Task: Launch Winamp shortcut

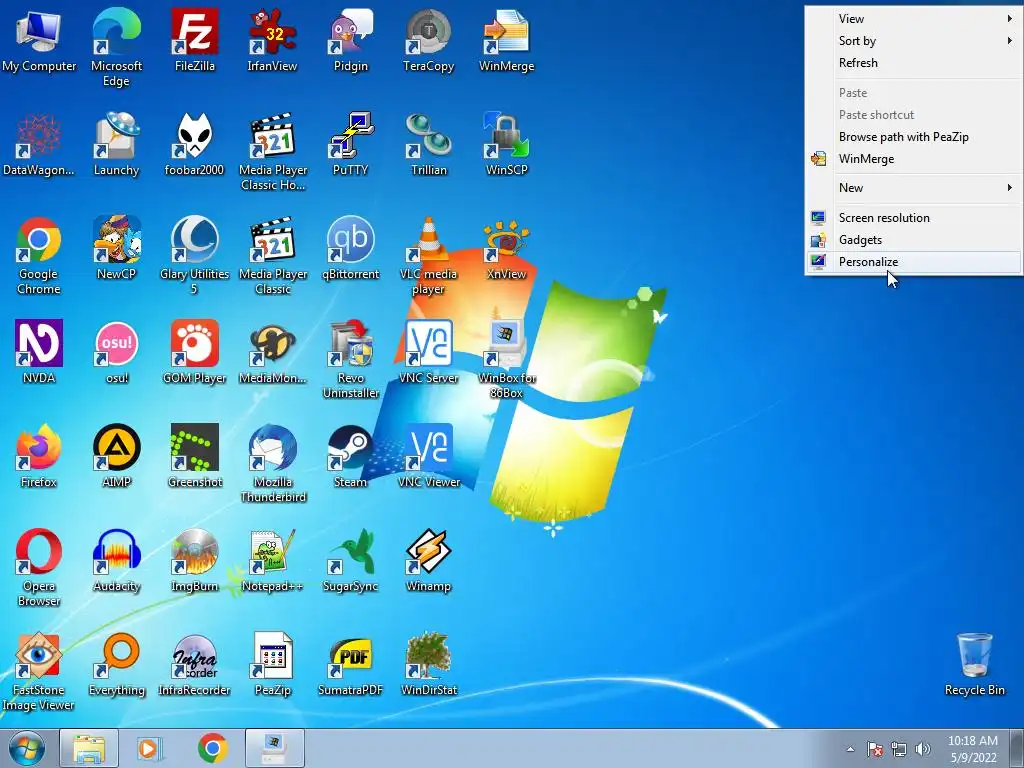Action: coord(428,560)
